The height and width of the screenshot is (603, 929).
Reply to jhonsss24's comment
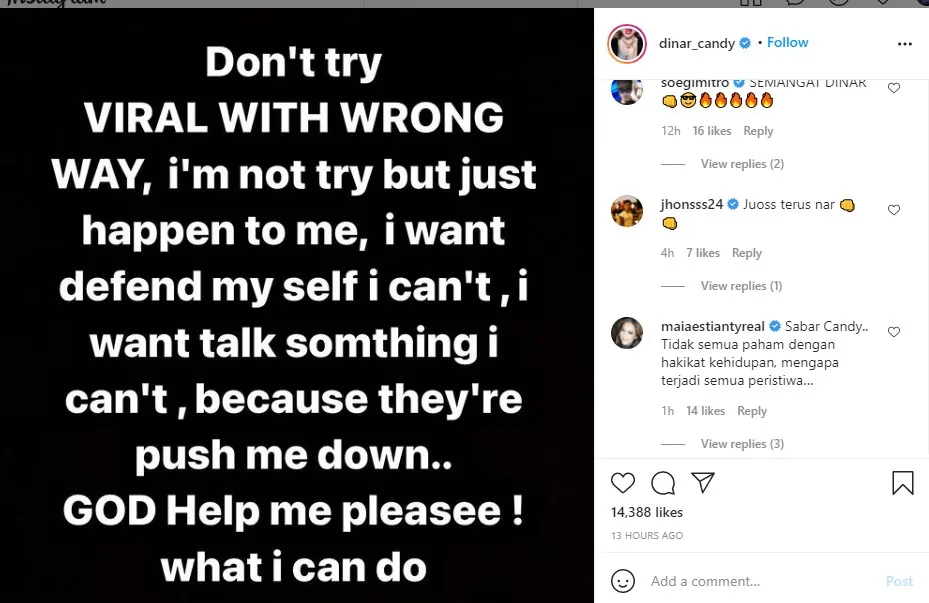(x=747, y=253)
